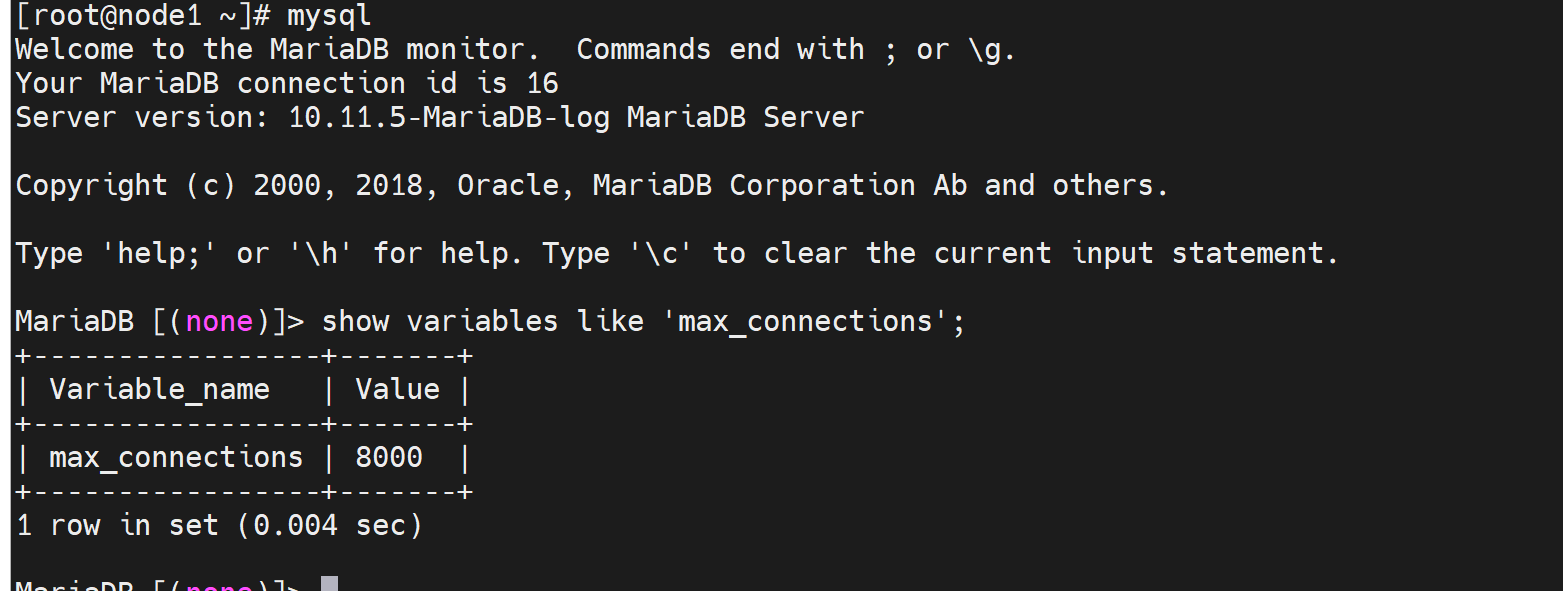Screen dimensions: 1563x591
Task: Click 'MariaDB Corporation Ab' in the copyright line
Action: click(x=779, y=186)
